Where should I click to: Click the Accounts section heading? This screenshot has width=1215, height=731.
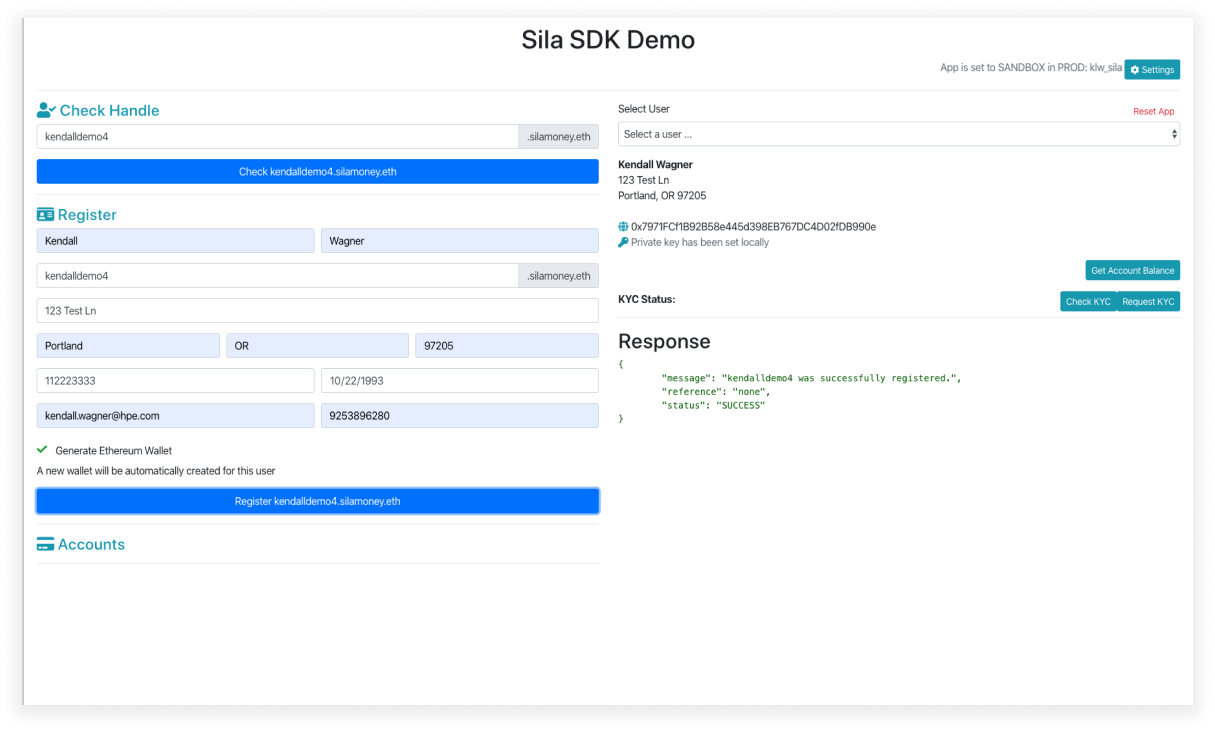pyautogui.click(x=91, y=544)
